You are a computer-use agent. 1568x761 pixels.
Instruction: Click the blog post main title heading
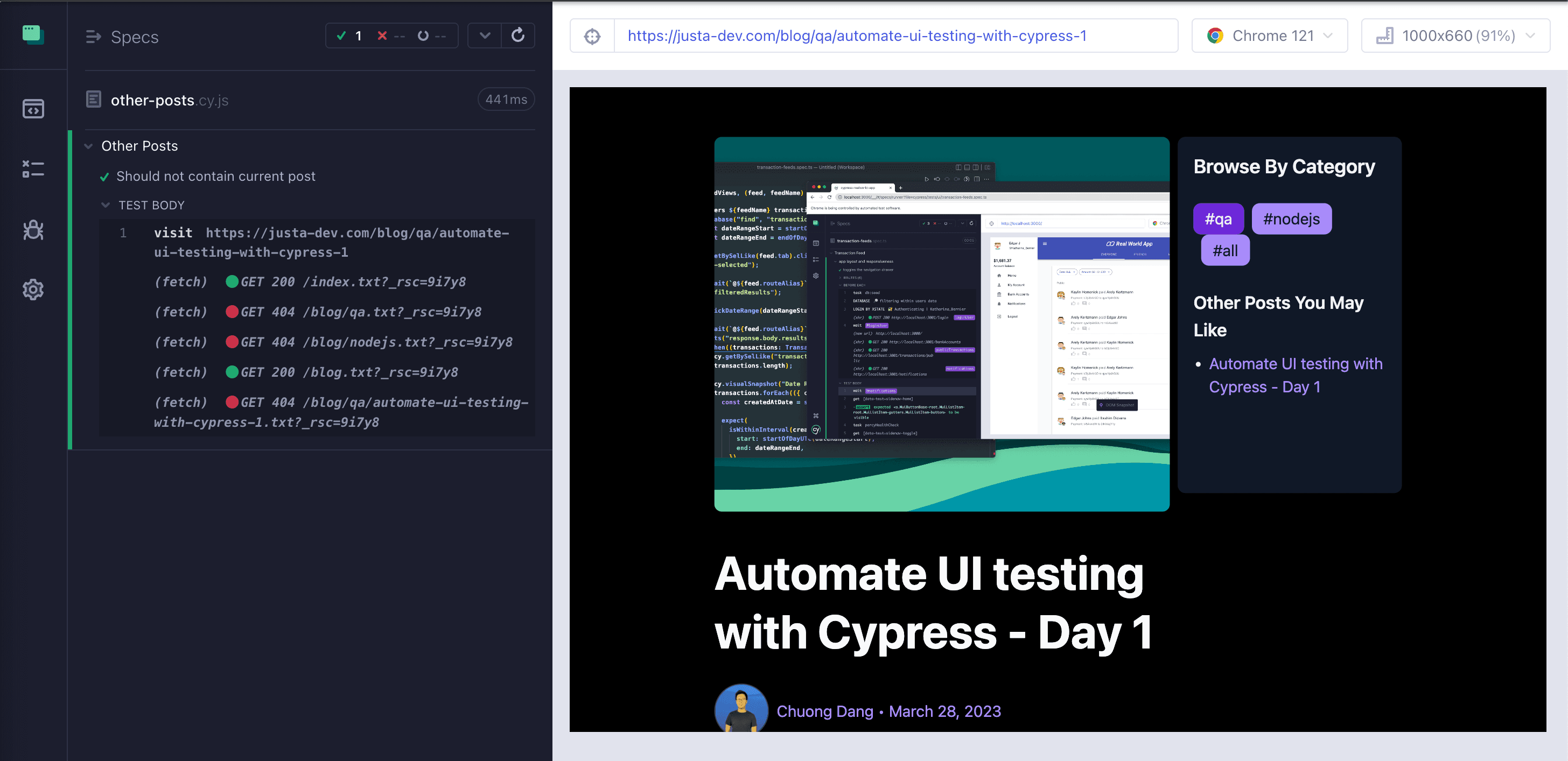[x=933, y=602]
